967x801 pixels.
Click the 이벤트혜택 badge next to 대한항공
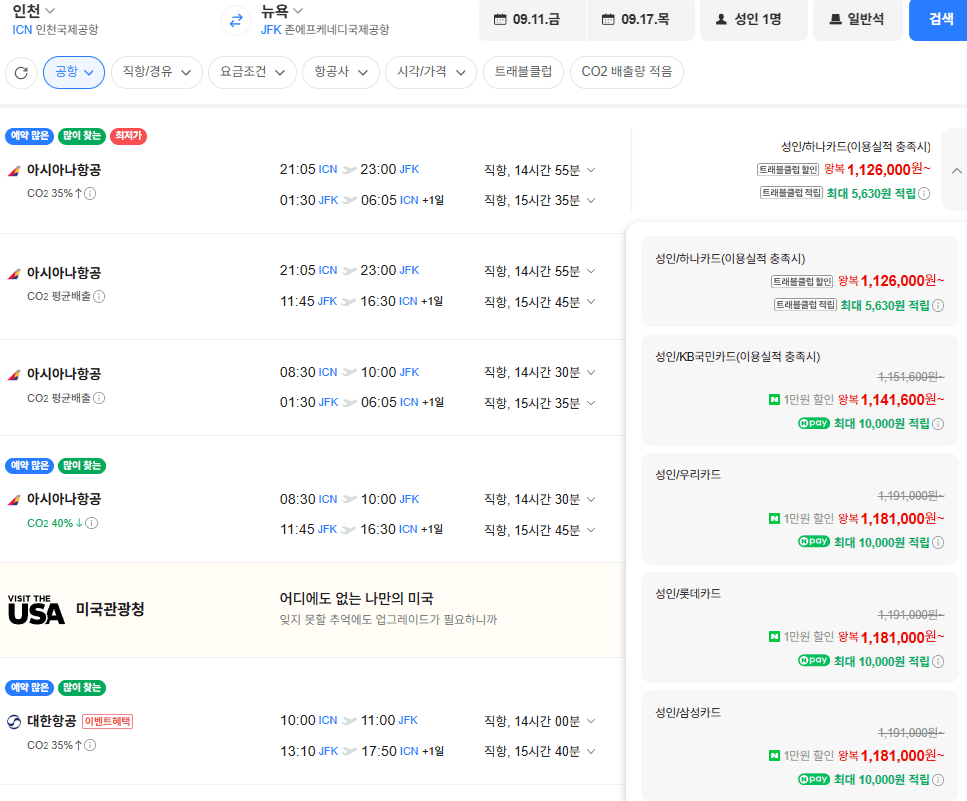[107, 721]
